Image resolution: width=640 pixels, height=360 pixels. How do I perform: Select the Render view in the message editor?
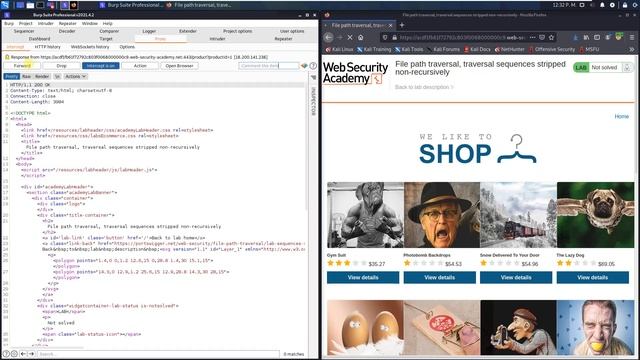[42, 77]
